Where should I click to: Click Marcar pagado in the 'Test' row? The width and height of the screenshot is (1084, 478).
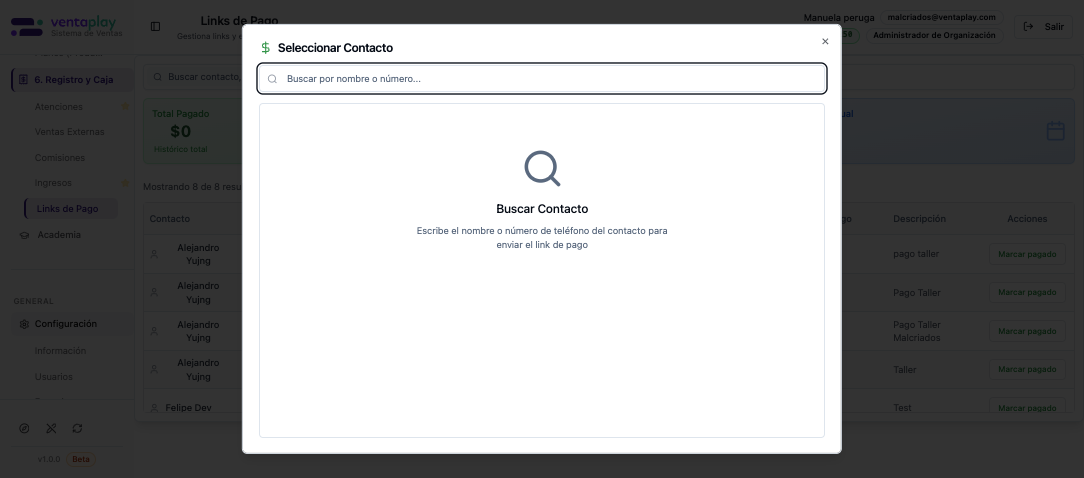click(1027, 407)
